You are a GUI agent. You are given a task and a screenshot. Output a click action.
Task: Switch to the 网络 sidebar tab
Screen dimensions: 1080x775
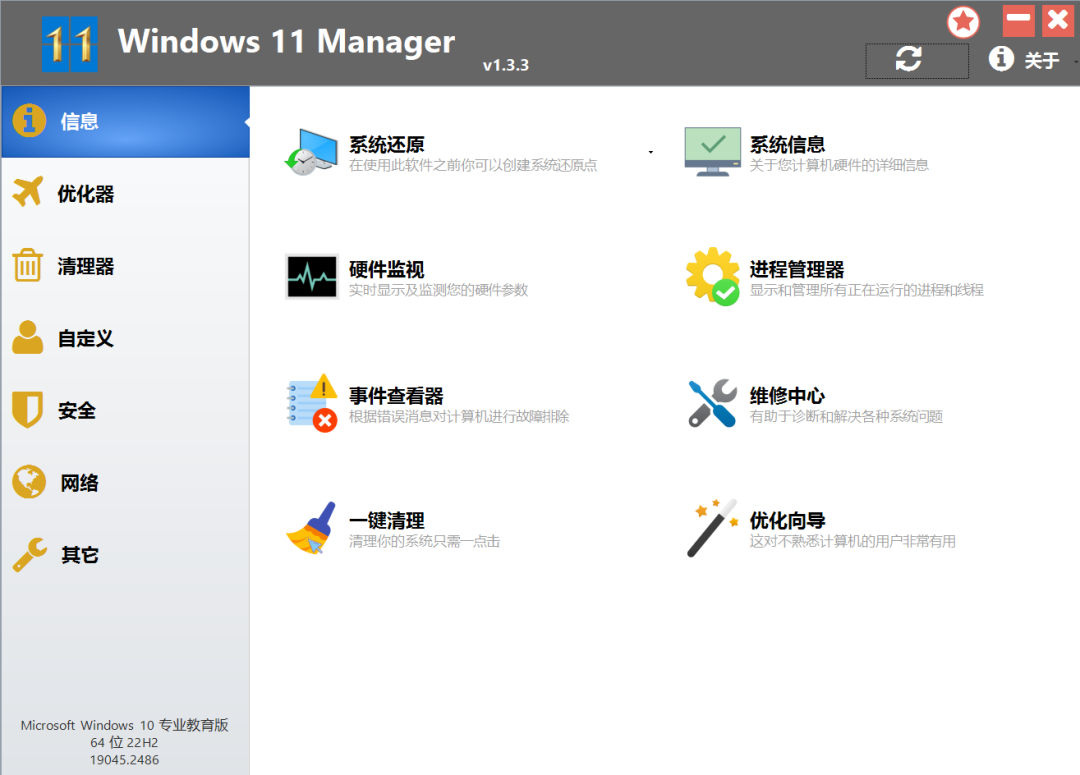pyautogui.click(x=125, y=482)
